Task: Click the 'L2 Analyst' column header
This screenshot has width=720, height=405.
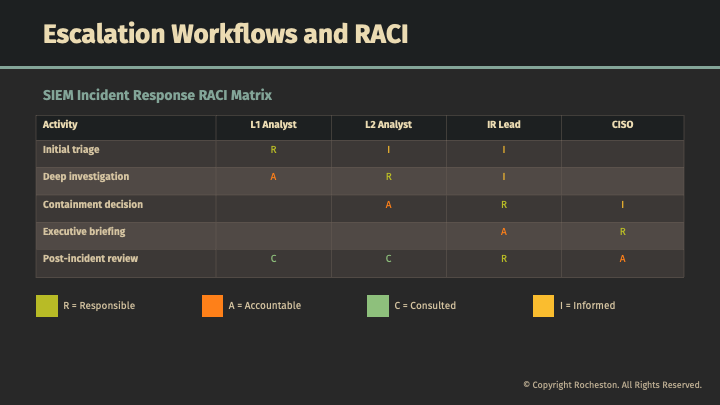Action: (388, 125)
